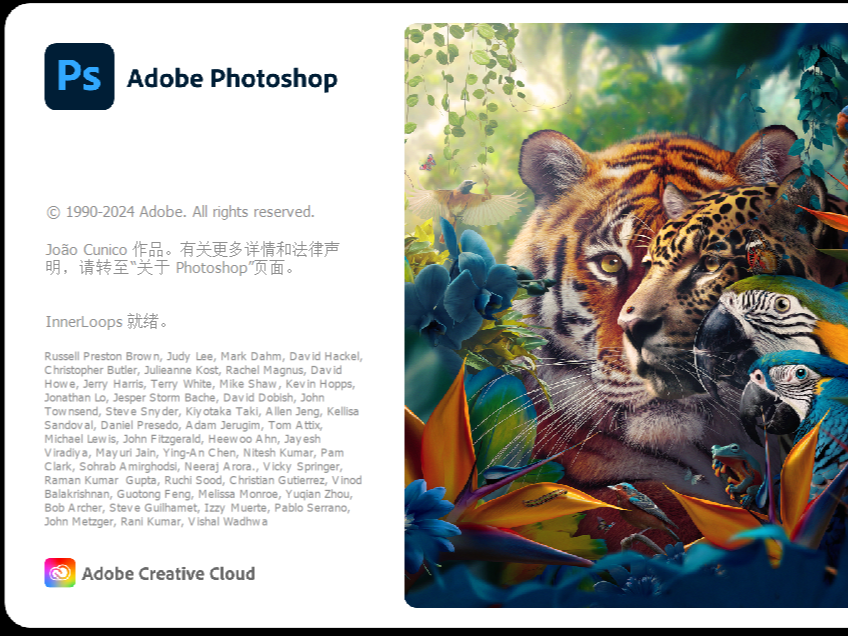Click the InnerLoops 就绪 loading status text
The image size is (848, 636).
coord(107,322)
